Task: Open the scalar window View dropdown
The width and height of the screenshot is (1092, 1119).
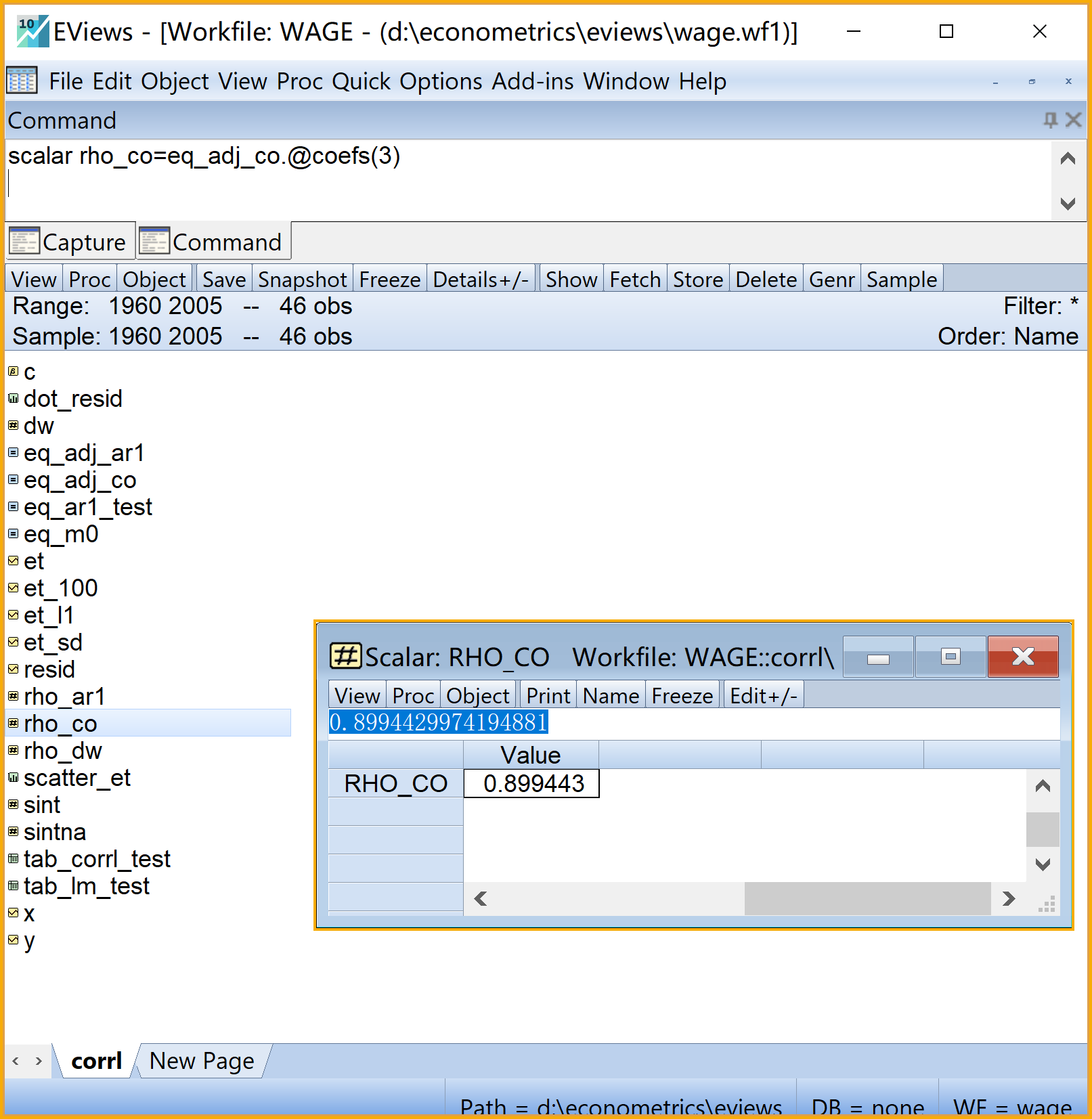Action: (x=357, y=696)
